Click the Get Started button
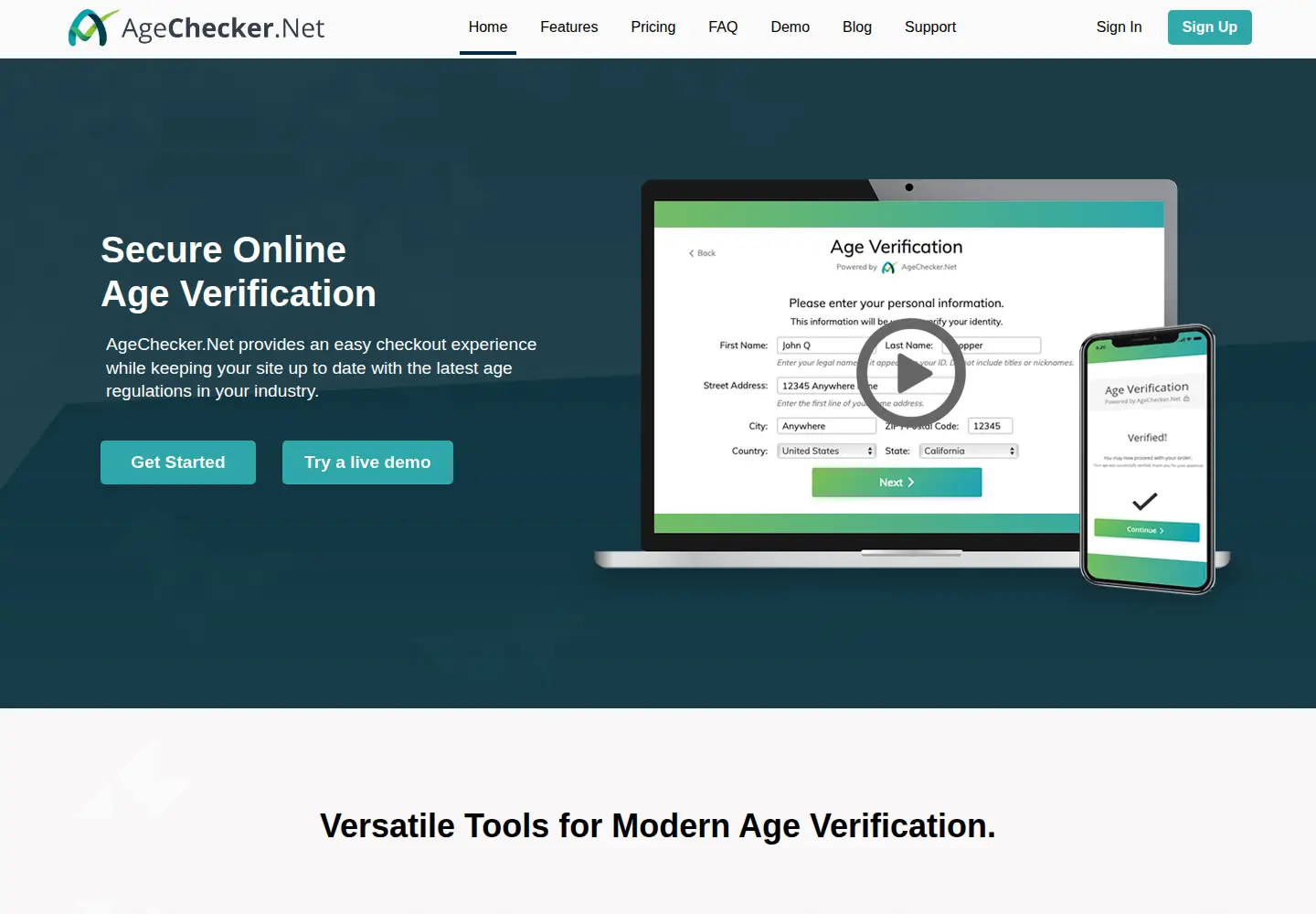 coord(178,462)
